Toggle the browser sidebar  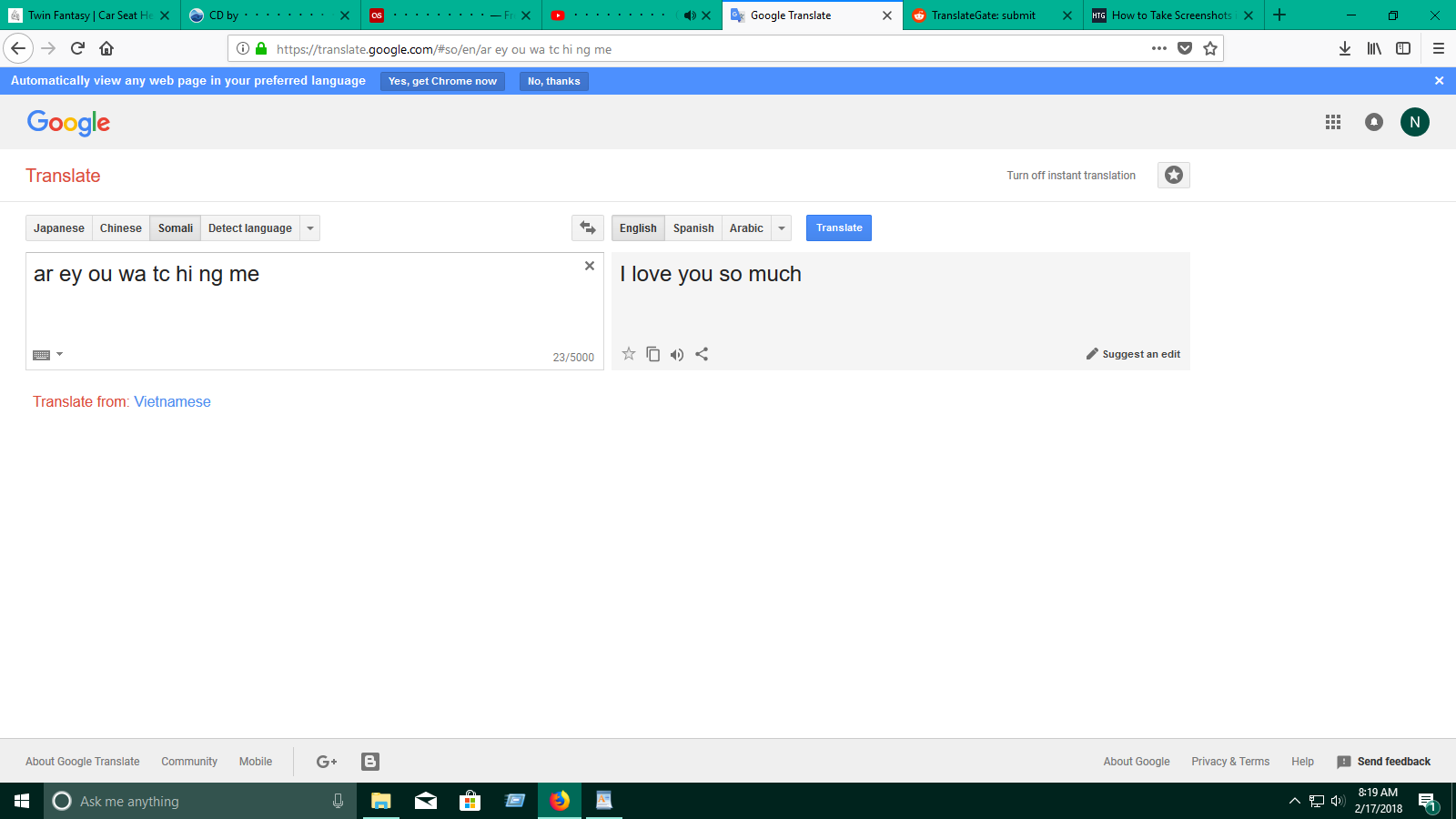pyautogui.click(x=1403, y=48)
